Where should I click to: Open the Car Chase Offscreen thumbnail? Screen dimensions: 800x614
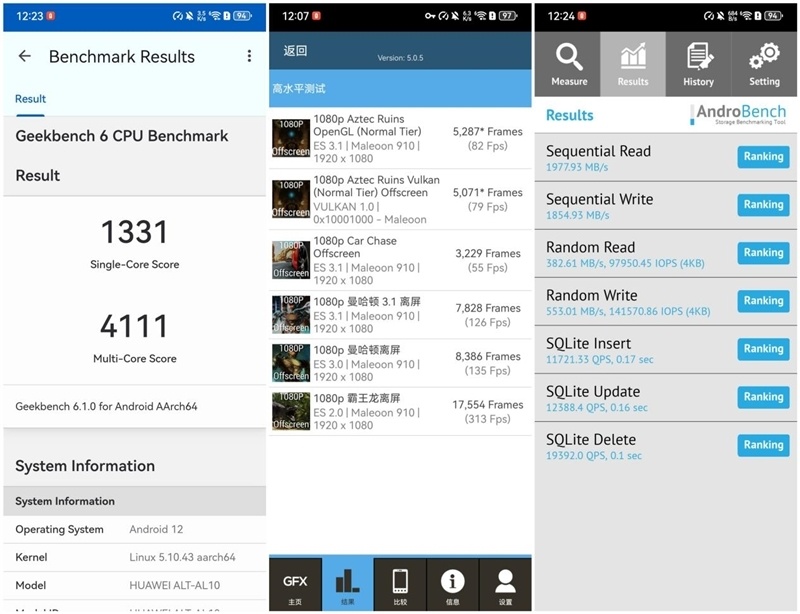pyautogui.click(x=291, y=260)
